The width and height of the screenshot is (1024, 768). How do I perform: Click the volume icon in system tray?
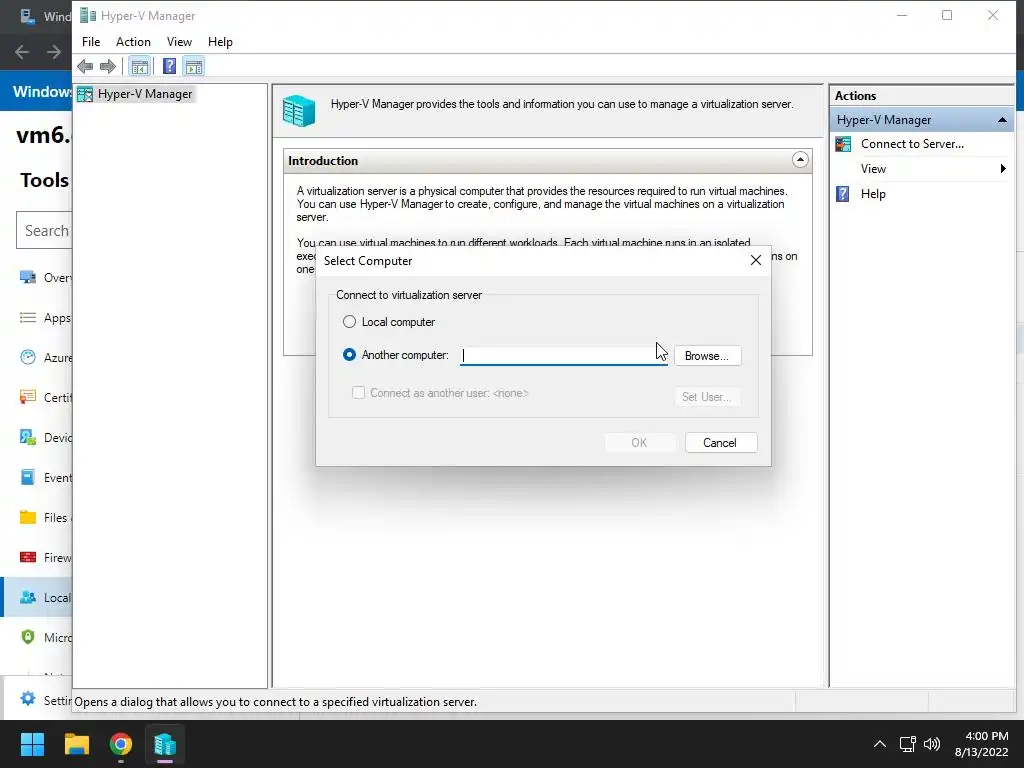932,744
